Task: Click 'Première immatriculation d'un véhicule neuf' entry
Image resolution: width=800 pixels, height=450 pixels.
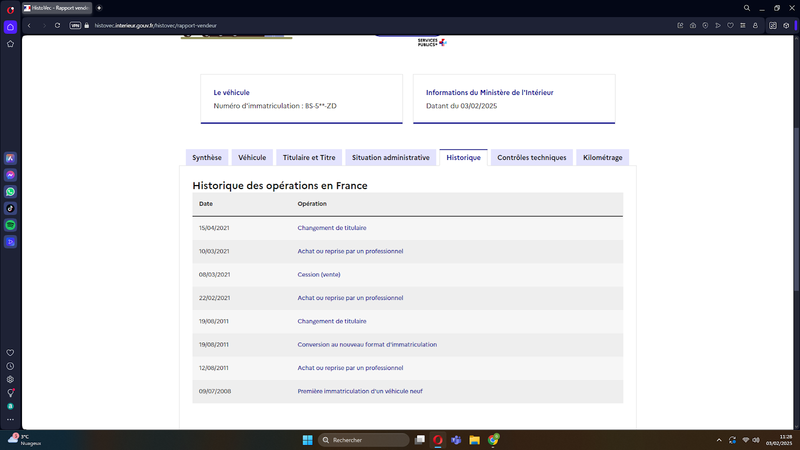Action: [360, 391]
